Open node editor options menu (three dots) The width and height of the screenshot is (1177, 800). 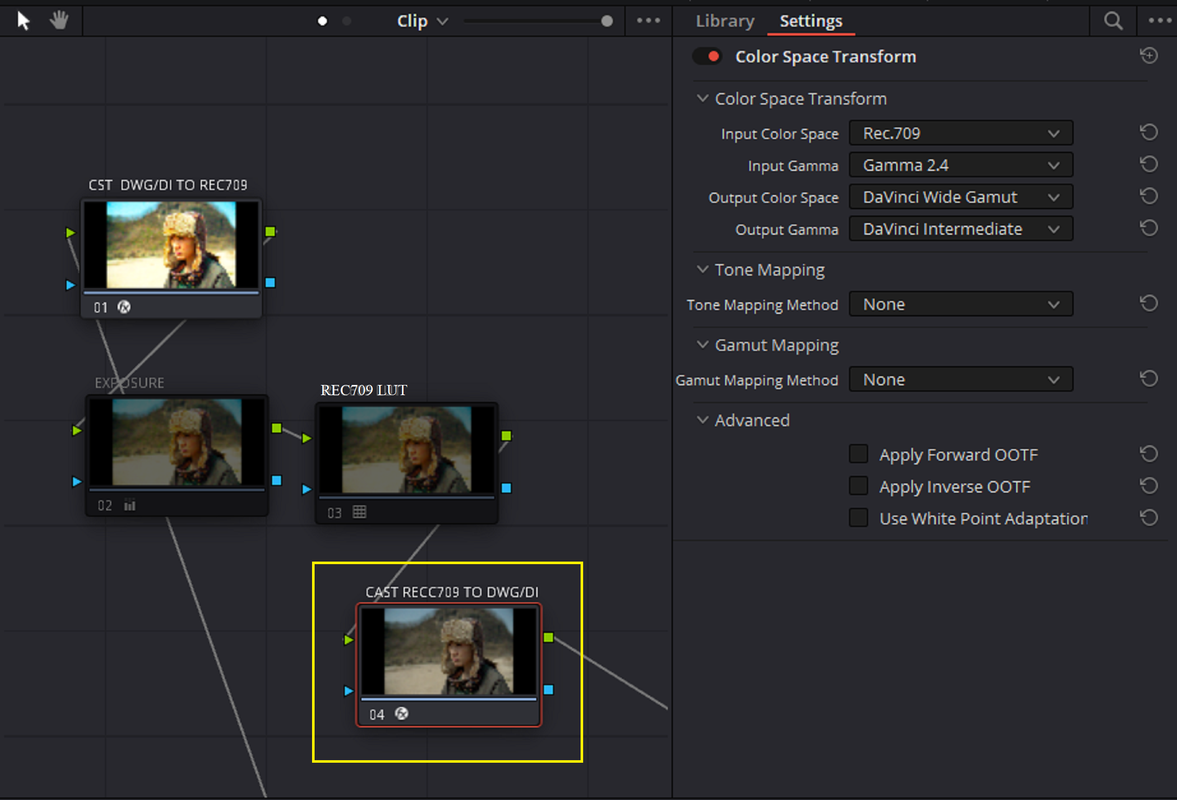click(x=649, y=21)
